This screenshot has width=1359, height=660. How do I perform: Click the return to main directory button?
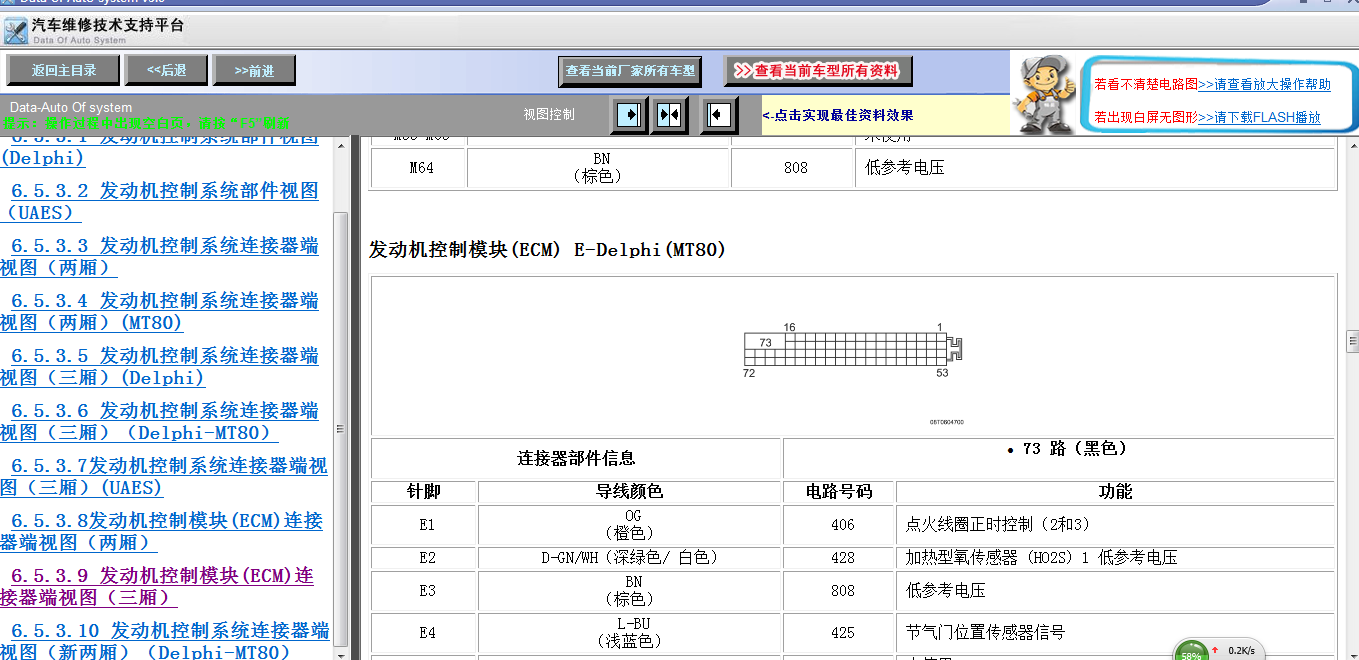click(63, 70)
